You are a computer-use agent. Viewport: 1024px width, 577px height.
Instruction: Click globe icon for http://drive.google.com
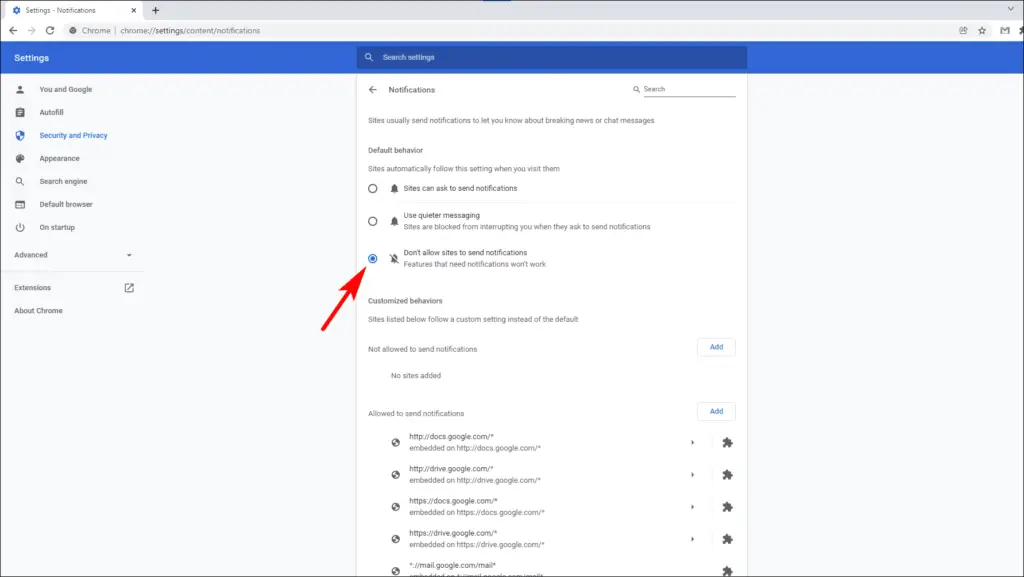pos(396,475)
